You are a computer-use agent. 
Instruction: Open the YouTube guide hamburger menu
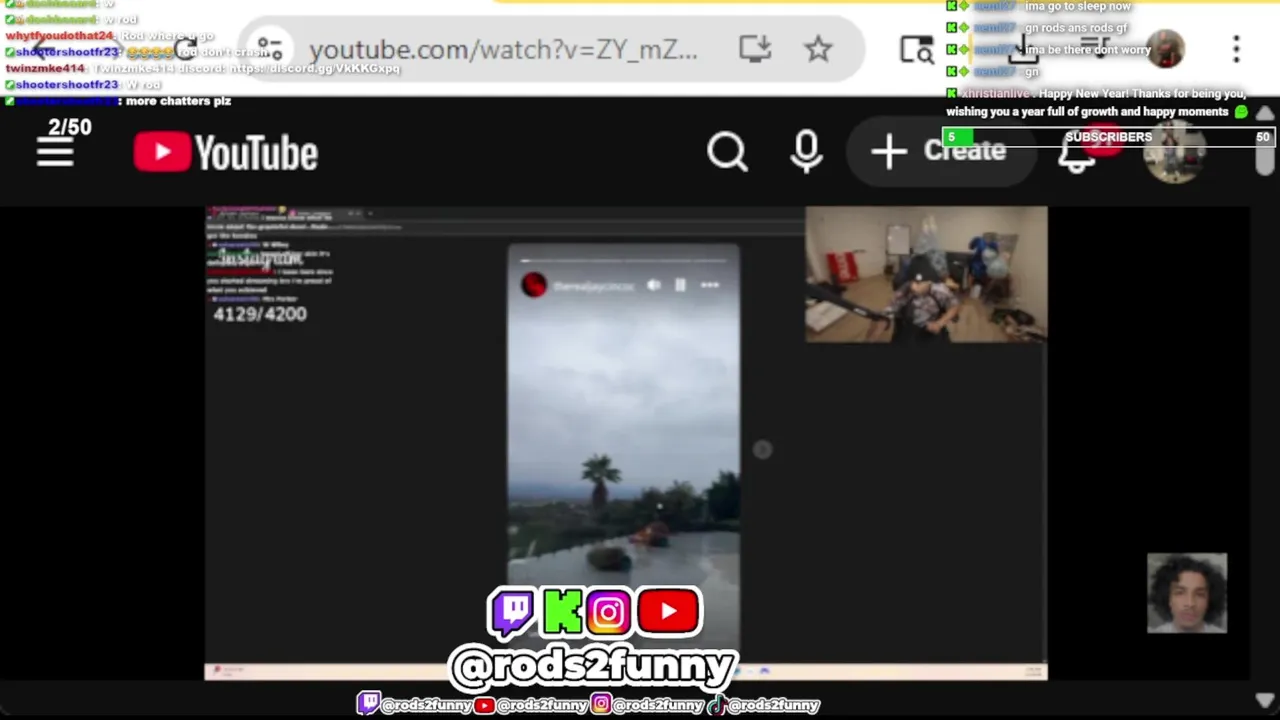(x=55, y=152)
